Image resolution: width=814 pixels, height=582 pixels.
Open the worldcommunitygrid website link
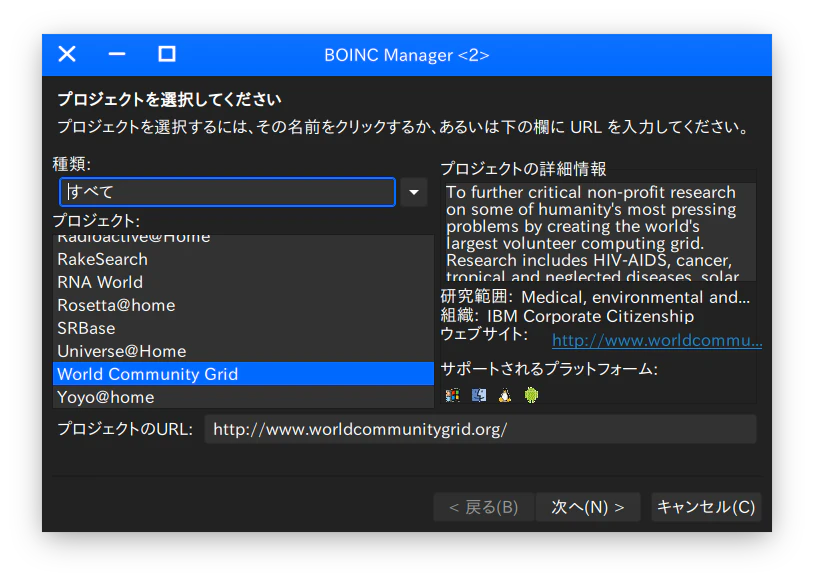(x=657, y=341)
